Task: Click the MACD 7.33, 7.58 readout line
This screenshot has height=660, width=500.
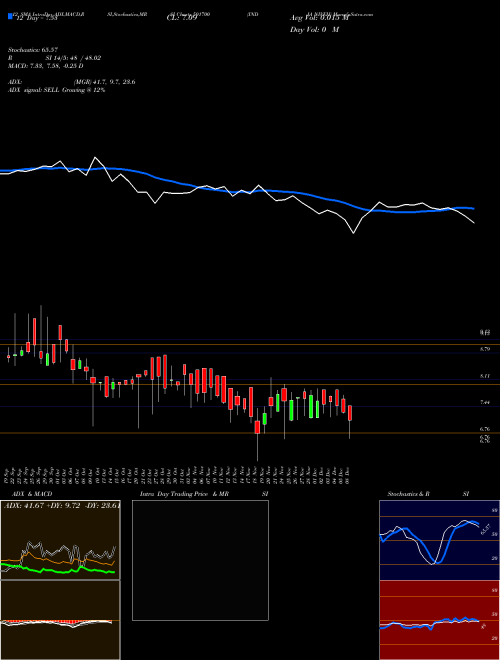Action: pos(45,66)
